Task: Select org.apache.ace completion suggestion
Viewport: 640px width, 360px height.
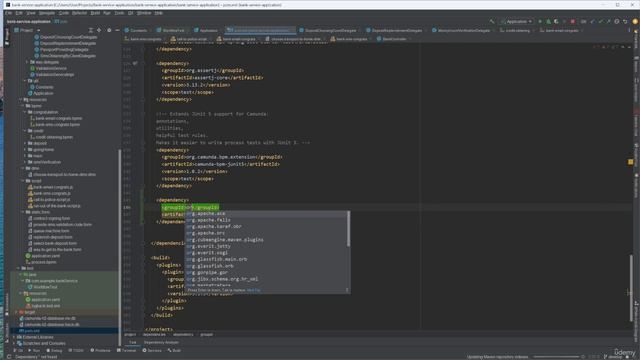Action: [x=266, y=213]
